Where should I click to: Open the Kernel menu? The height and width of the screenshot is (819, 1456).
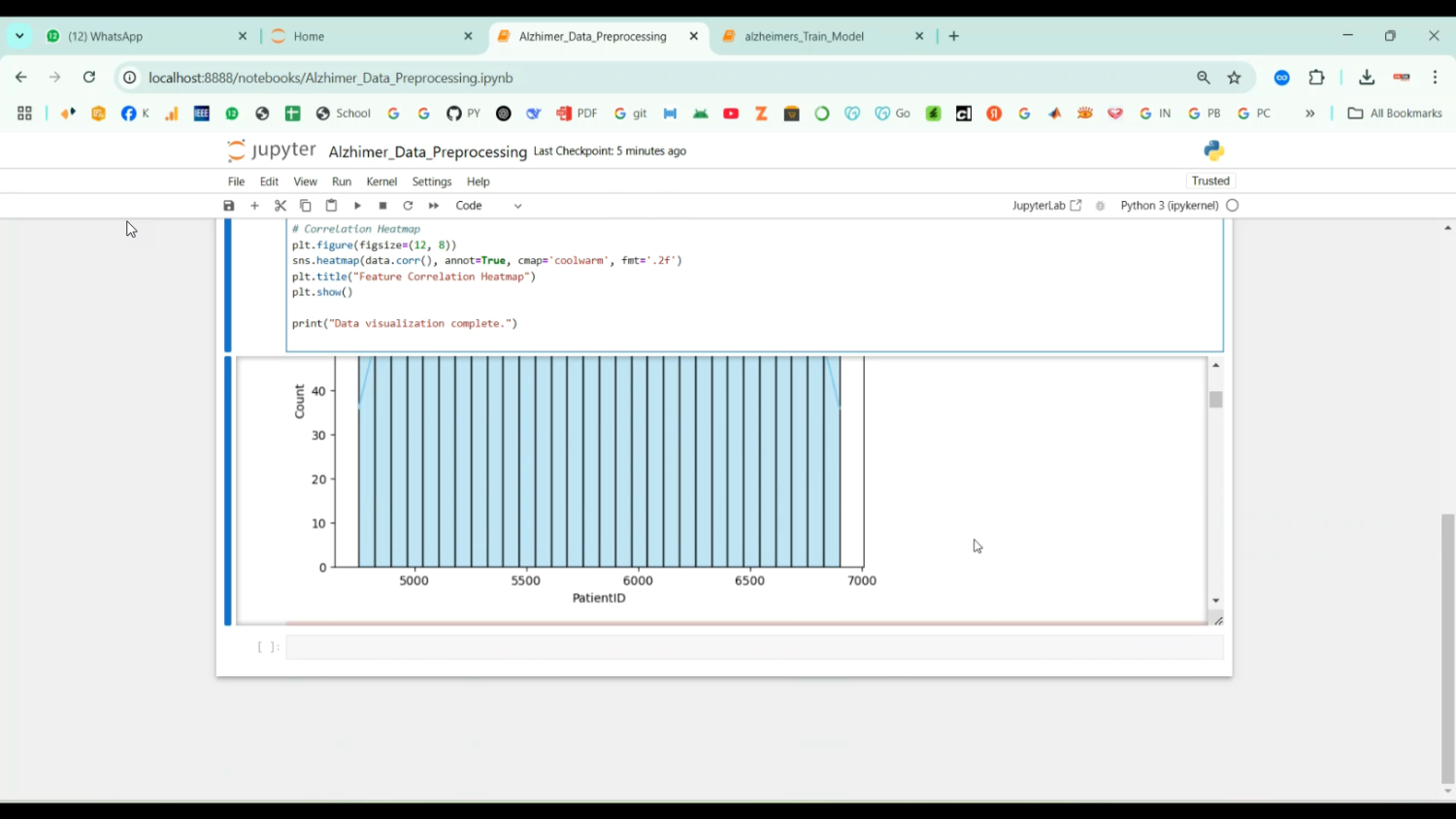(x=381, y=181)
